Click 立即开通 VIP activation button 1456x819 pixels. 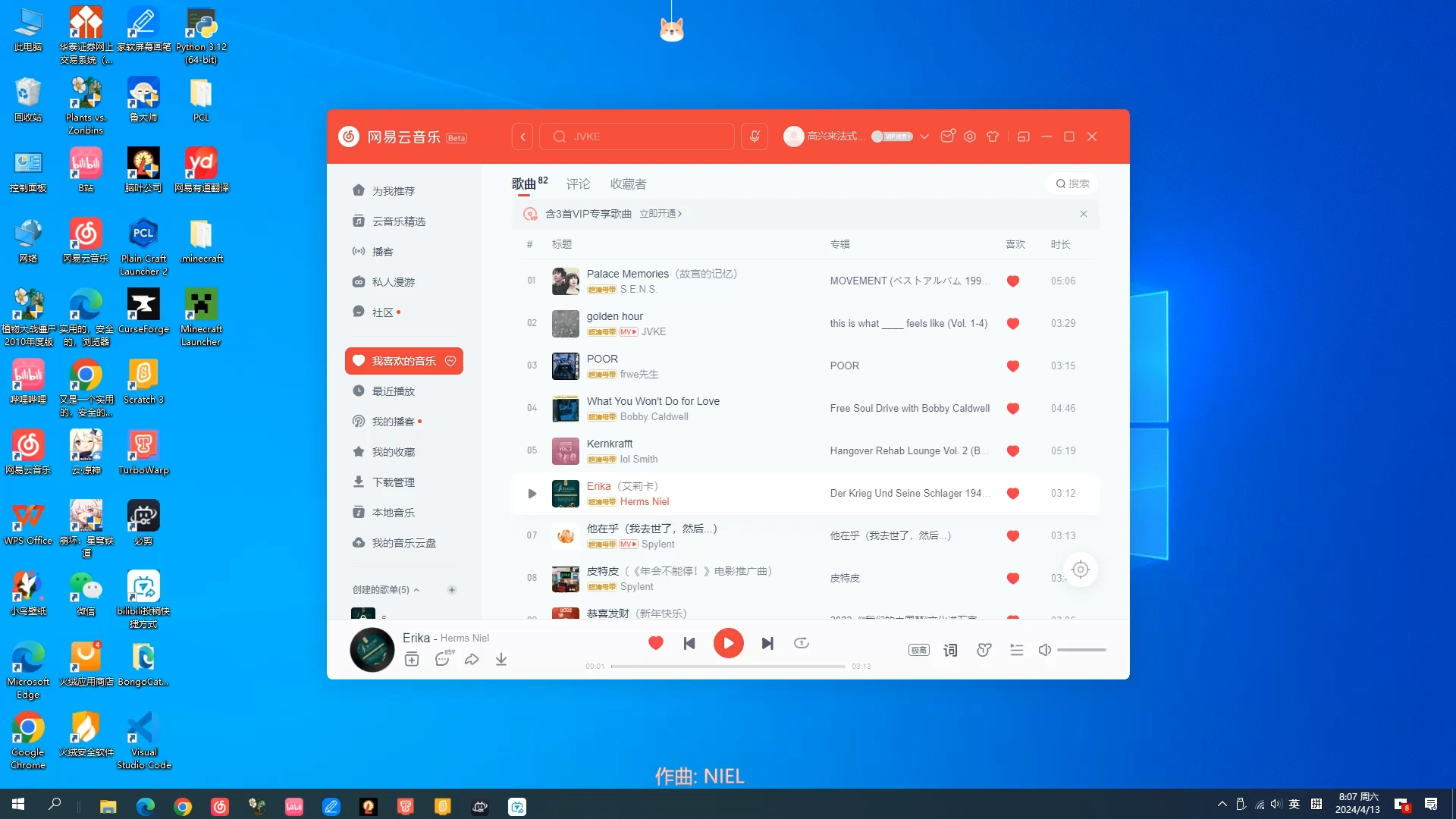(x=660, y=213)
